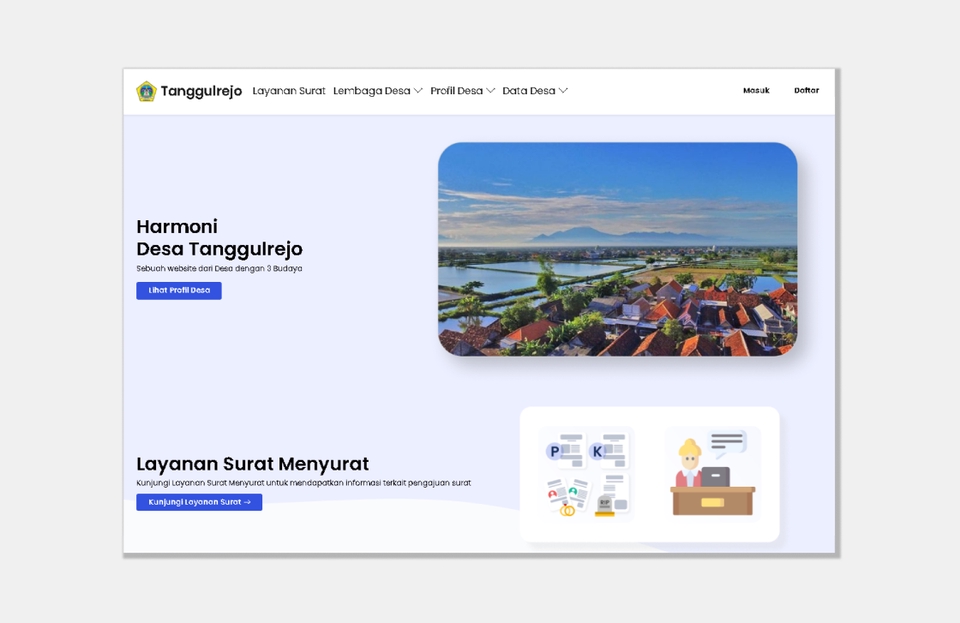Image resolution: width=960 pixels, height=623 pixels.
Task: Click the aerial village photo
Action: pyautogui.click(x=617, y=249)
